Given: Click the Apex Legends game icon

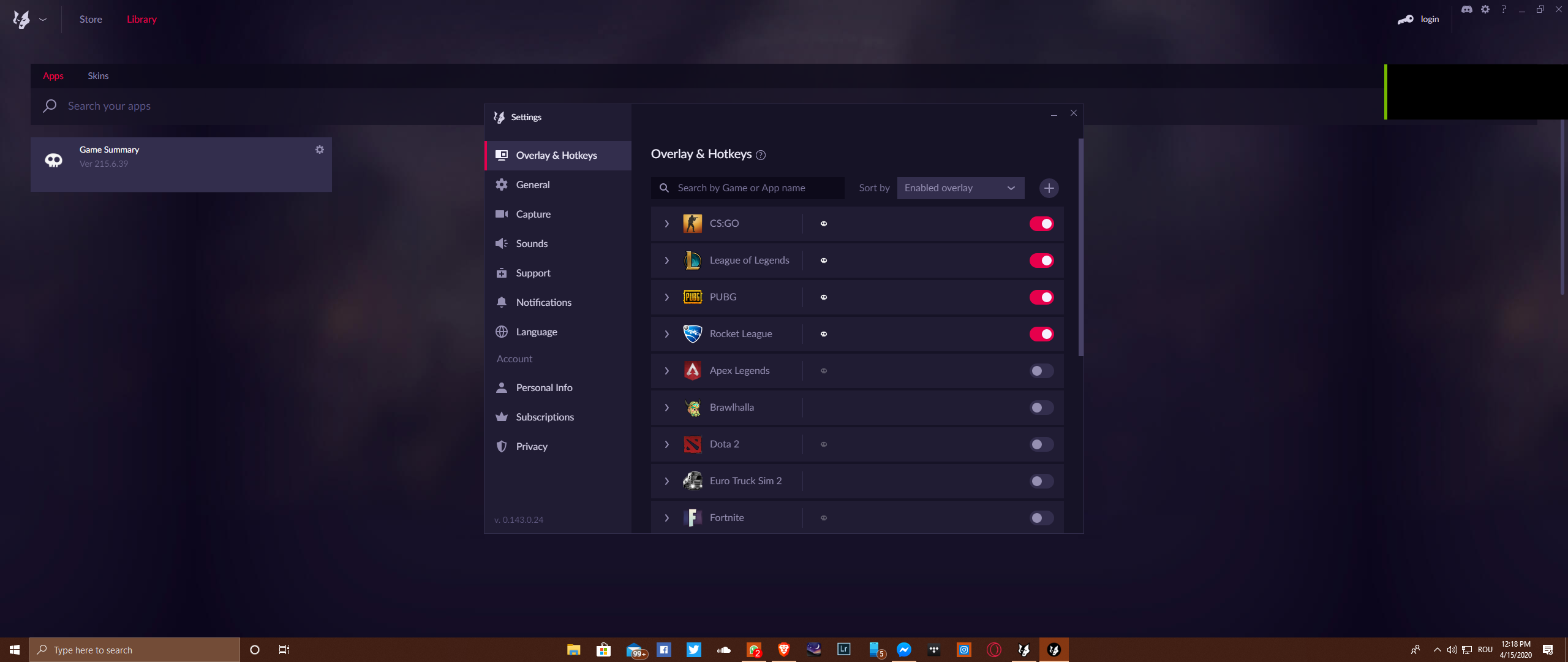Looking at the screenshot, I should point(692,370).
